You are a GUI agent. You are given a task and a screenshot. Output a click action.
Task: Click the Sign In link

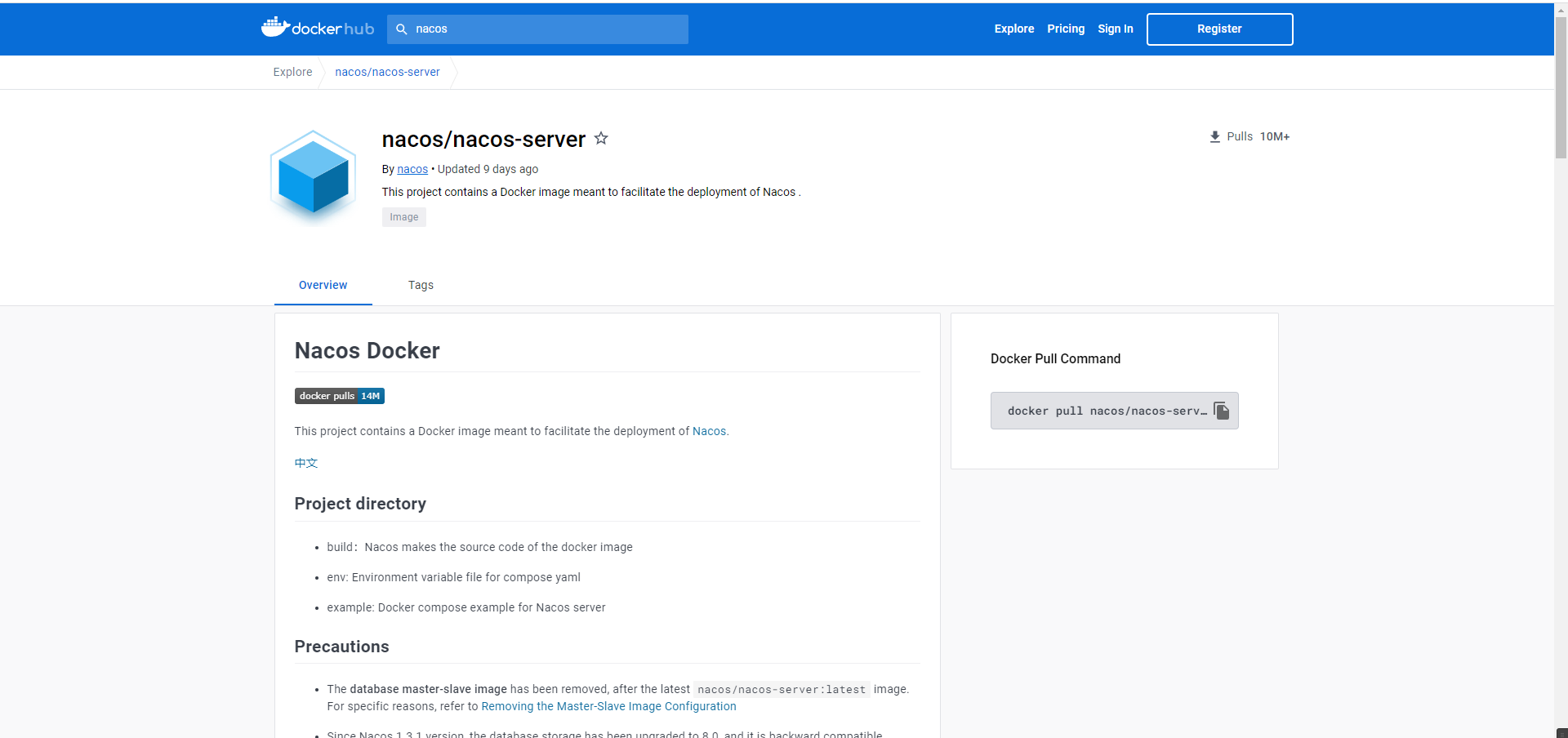(1115, 29)
